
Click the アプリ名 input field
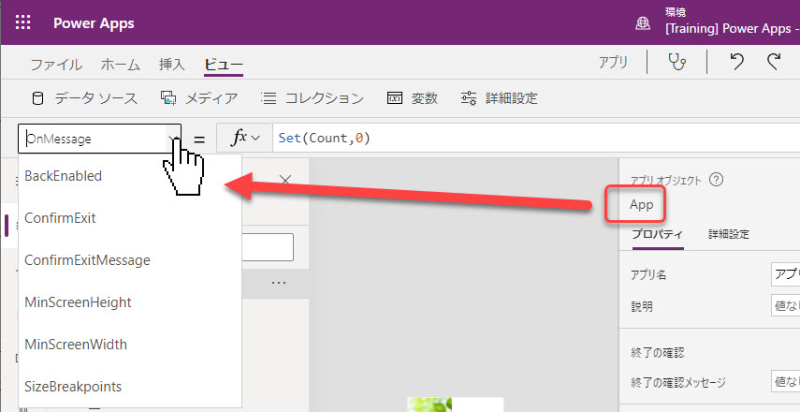coord(786,275)
